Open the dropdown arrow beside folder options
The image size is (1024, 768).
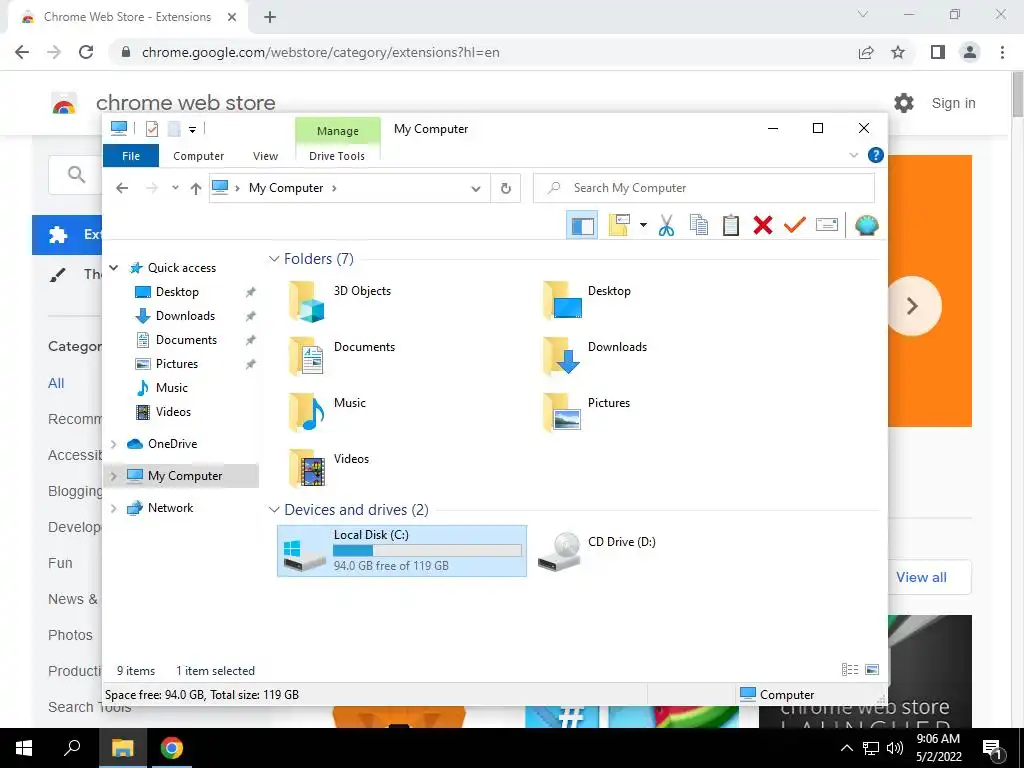(x=643, y=226)
